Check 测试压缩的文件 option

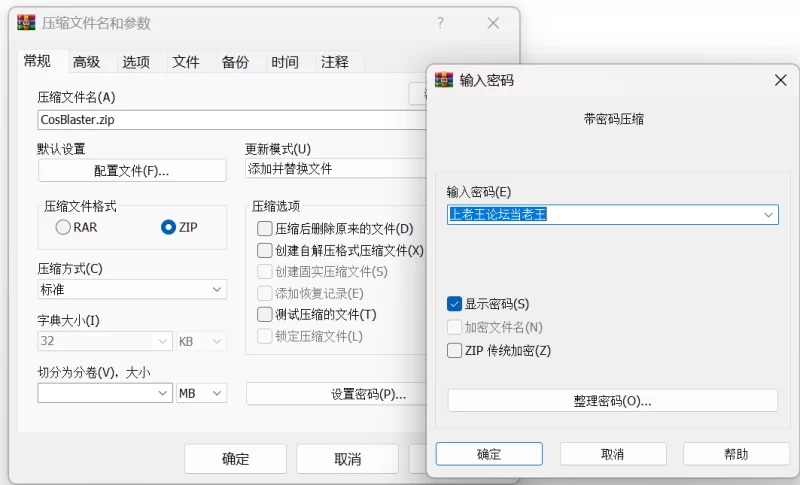(x=264, y=314)
